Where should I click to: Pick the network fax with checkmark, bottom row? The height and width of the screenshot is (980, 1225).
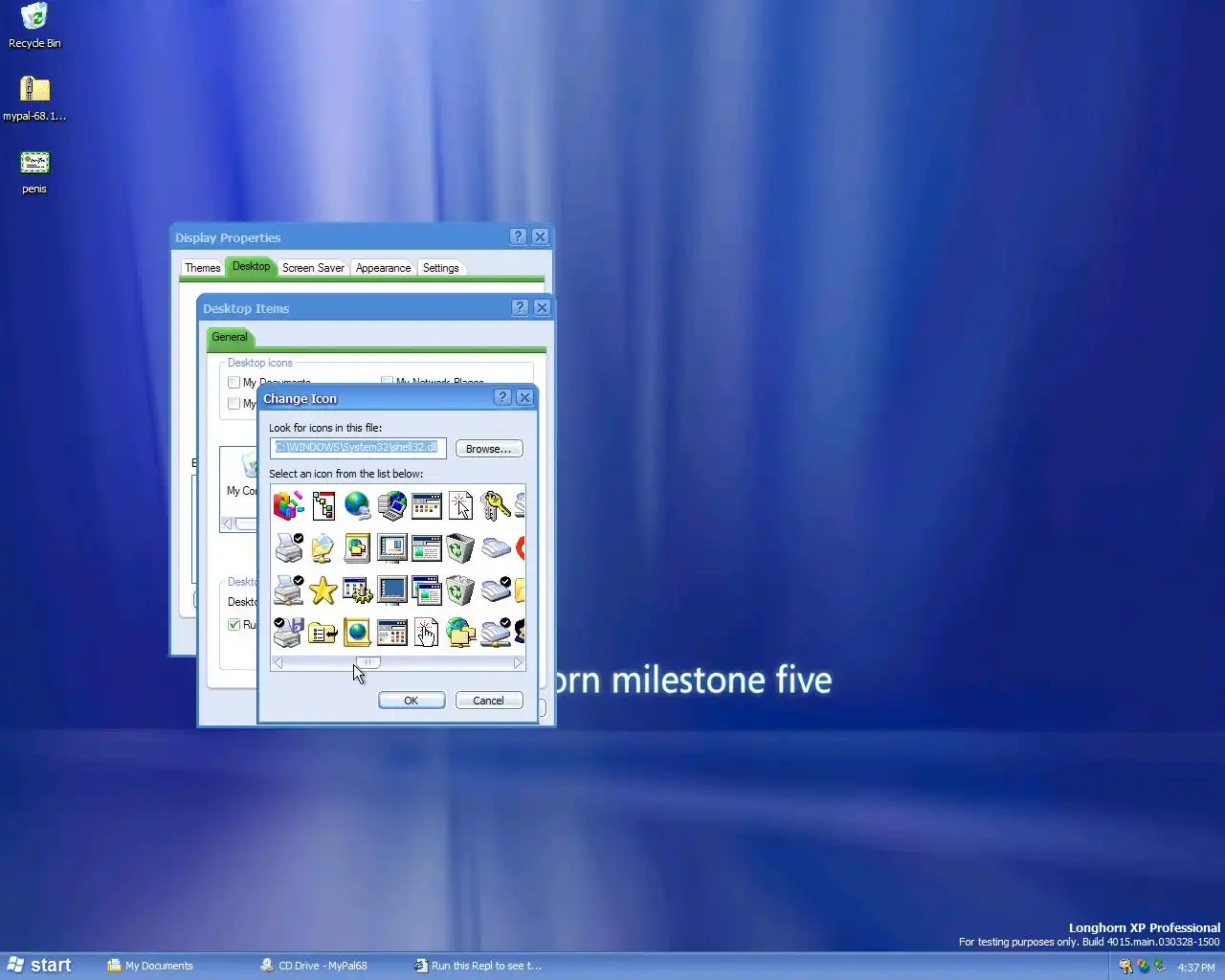(495, 633)
